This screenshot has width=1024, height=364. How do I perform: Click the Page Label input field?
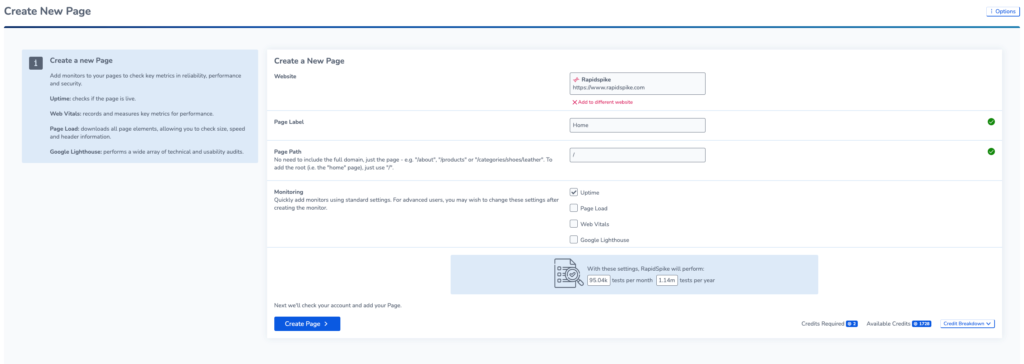pyautogui.click(x=637, y=125)
